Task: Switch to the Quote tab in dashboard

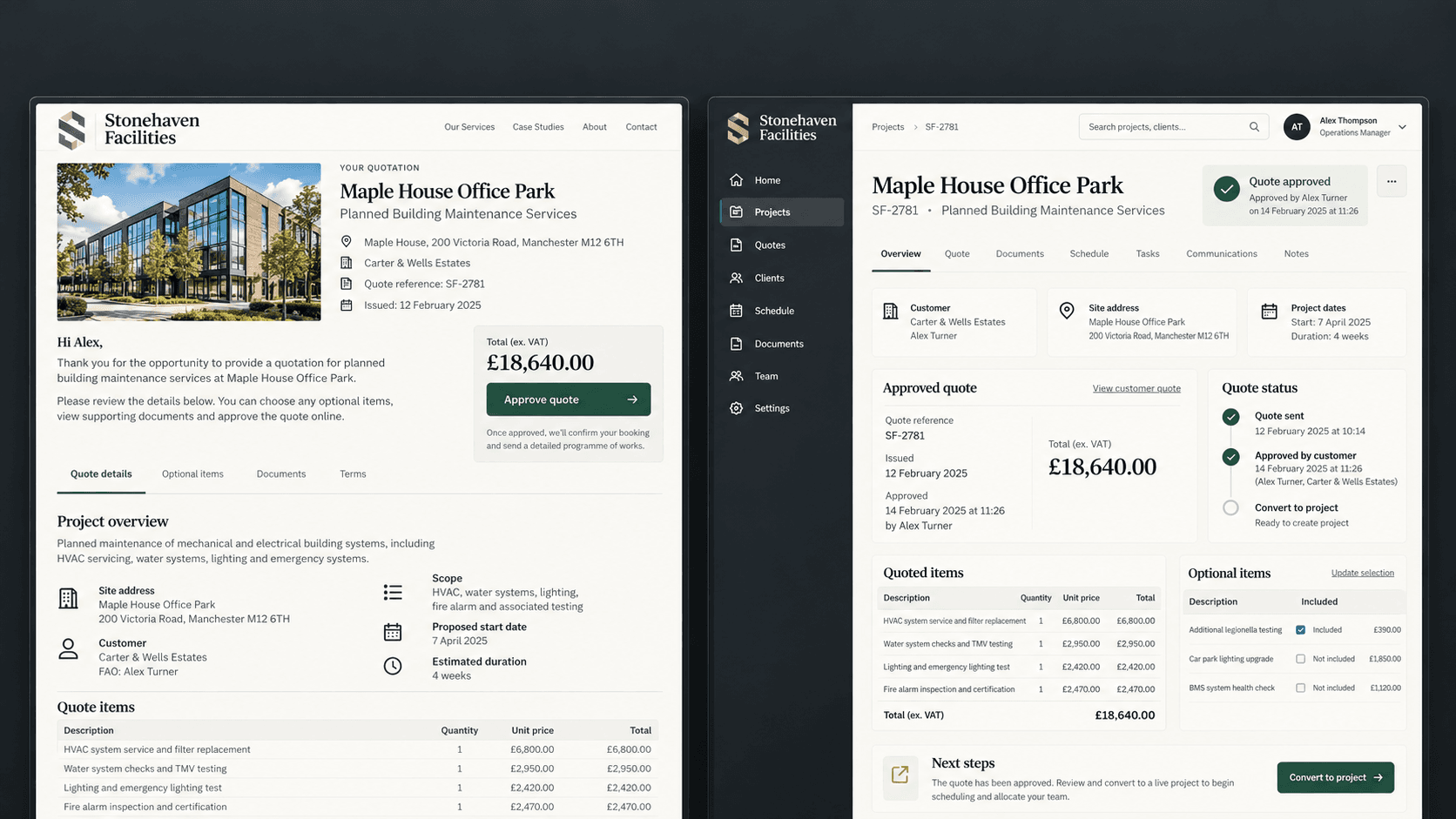Action: click(x=957, y=254)
